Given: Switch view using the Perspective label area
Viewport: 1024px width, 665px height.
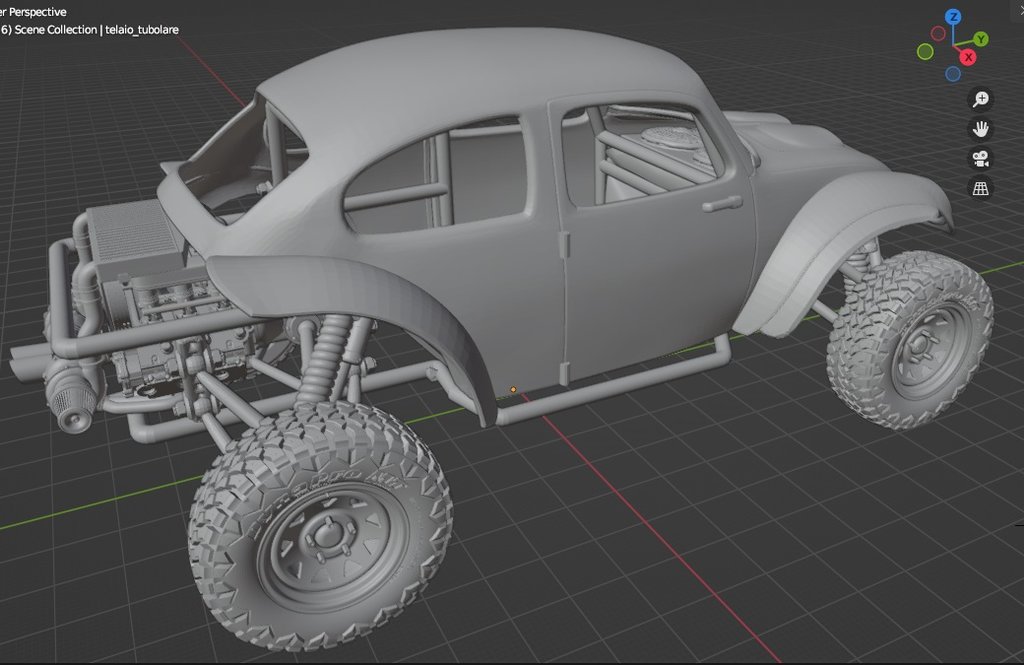Looking at the screenshot, I should [40, 11].
